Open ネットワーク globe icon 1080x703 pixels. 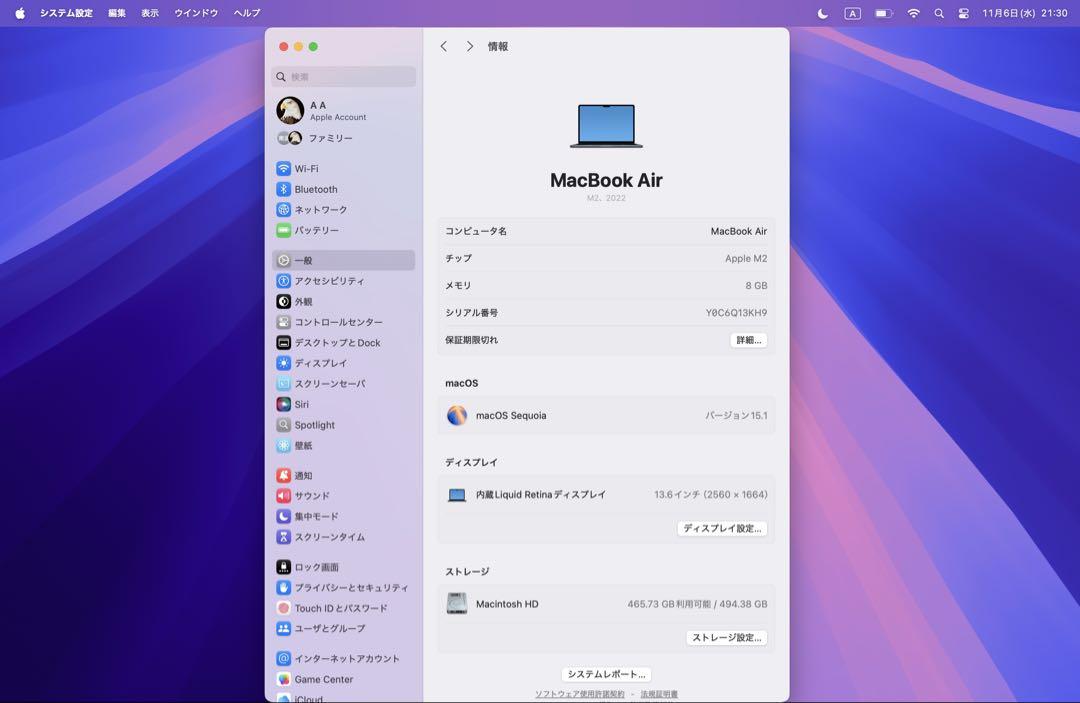tap(283, 209)
